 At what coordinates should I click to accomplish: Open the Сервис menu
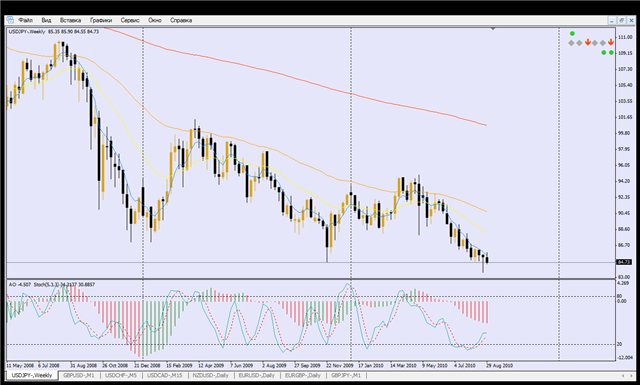130,20
